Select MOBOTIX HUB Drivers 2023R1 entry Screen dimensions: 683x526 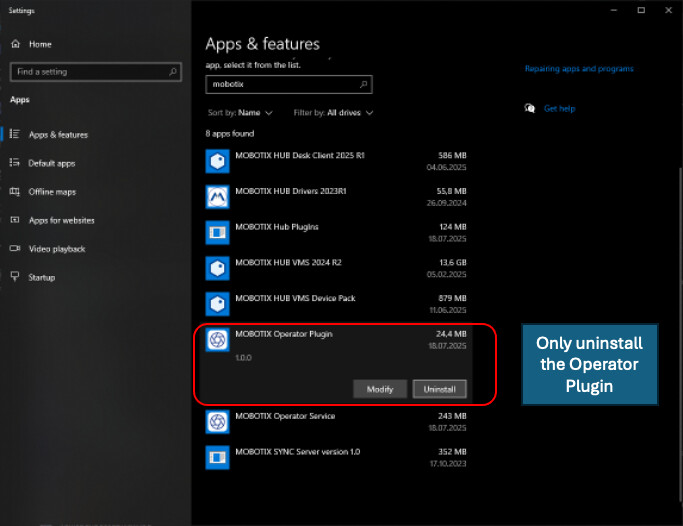(x=336, y=197)
